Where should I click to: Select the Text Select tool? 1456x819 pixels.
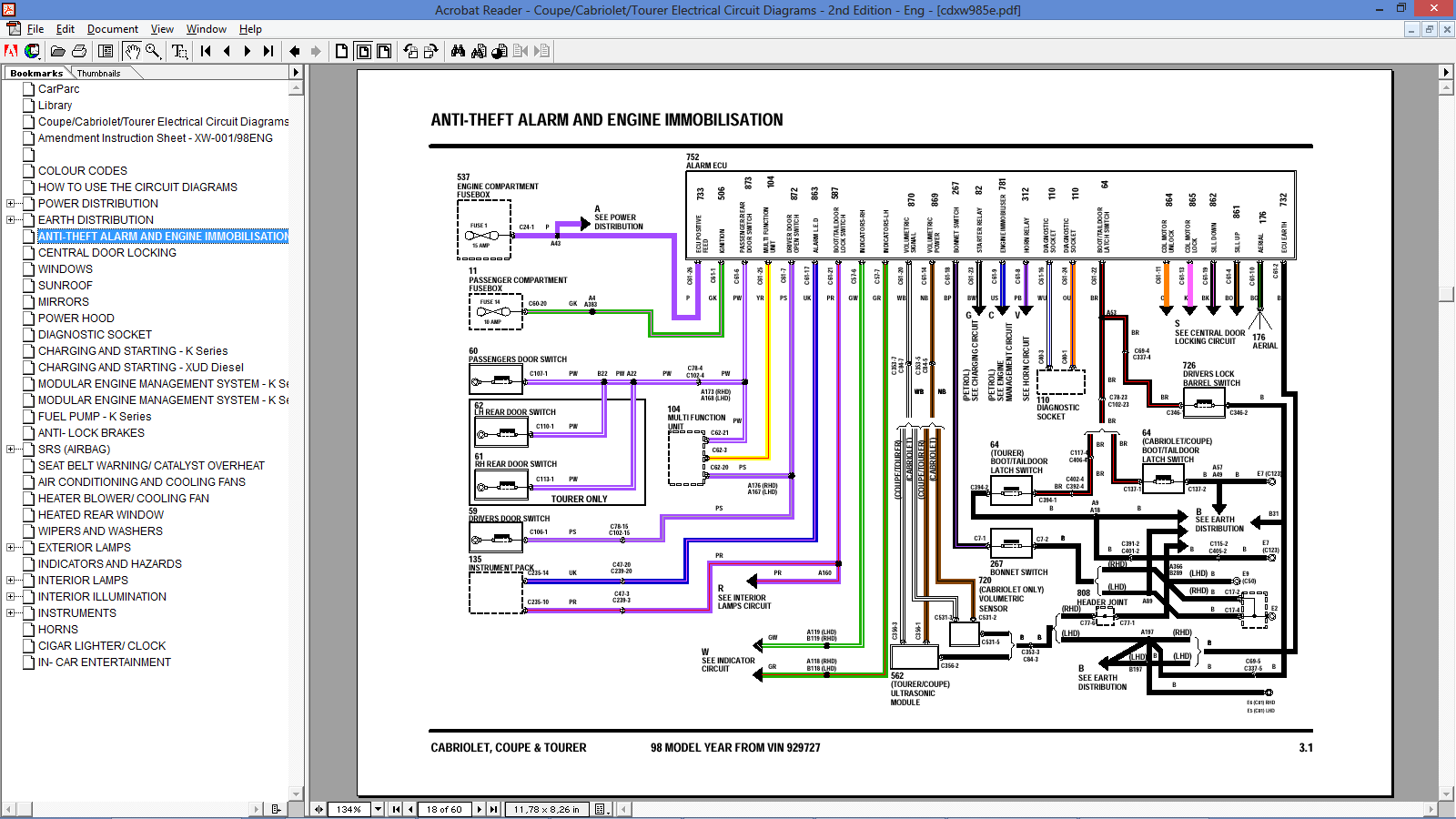[179, 51]
